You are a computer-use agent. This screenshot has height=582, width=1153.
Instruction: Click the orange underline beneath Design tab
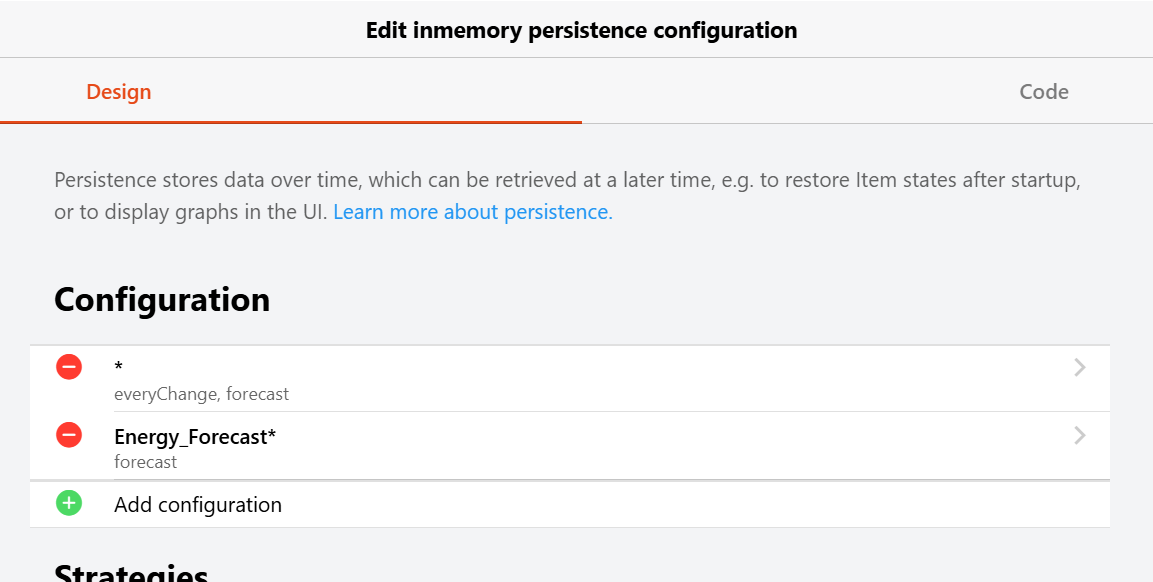[x=290, y=122]
